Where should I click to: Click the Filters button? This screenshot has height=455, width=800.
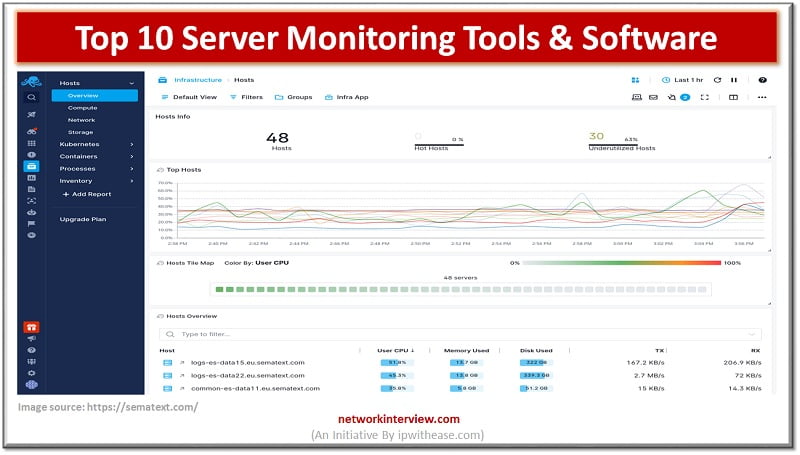point(246,97)
